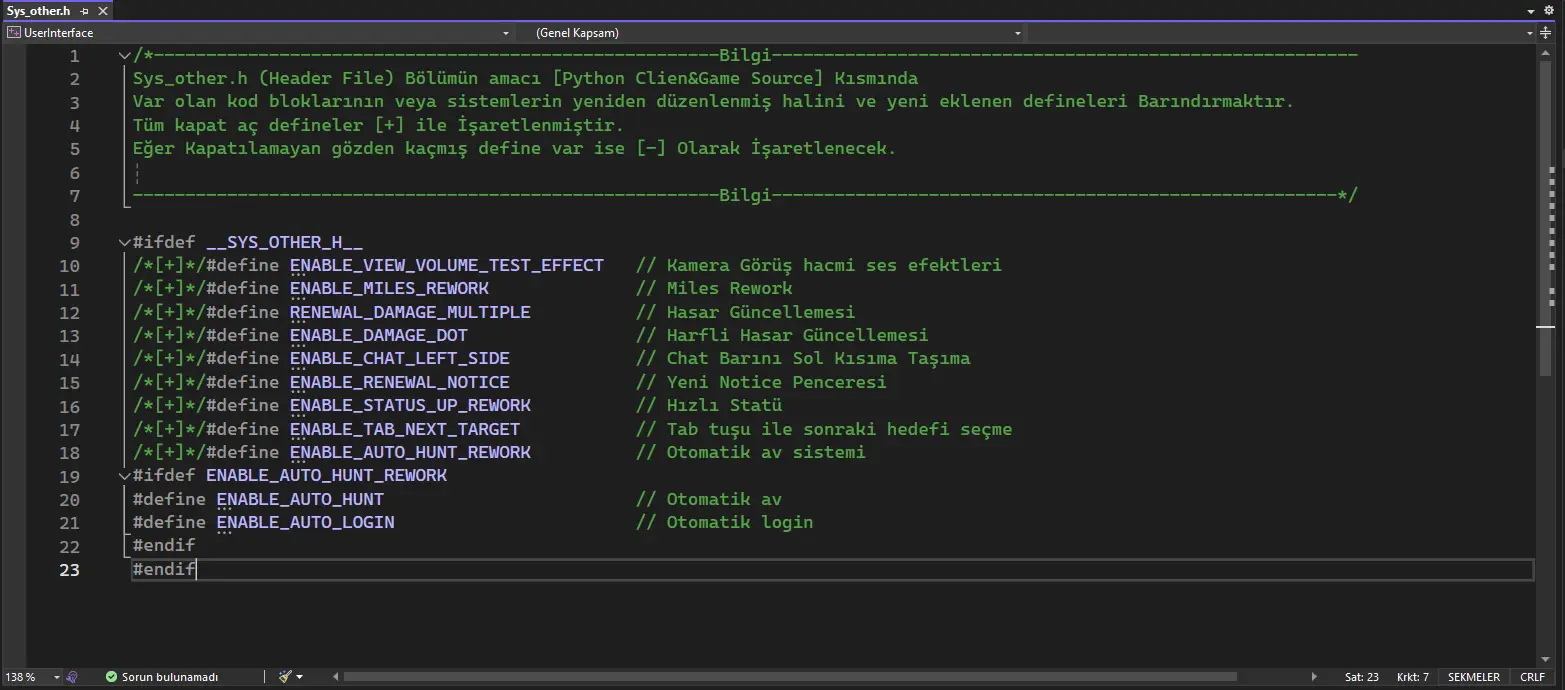The width and height of the screenshot is (1565, 690).
Task: Click ENABLE_AUTO_HUNT_REWORK on line 18
Action: click(410, 453)
